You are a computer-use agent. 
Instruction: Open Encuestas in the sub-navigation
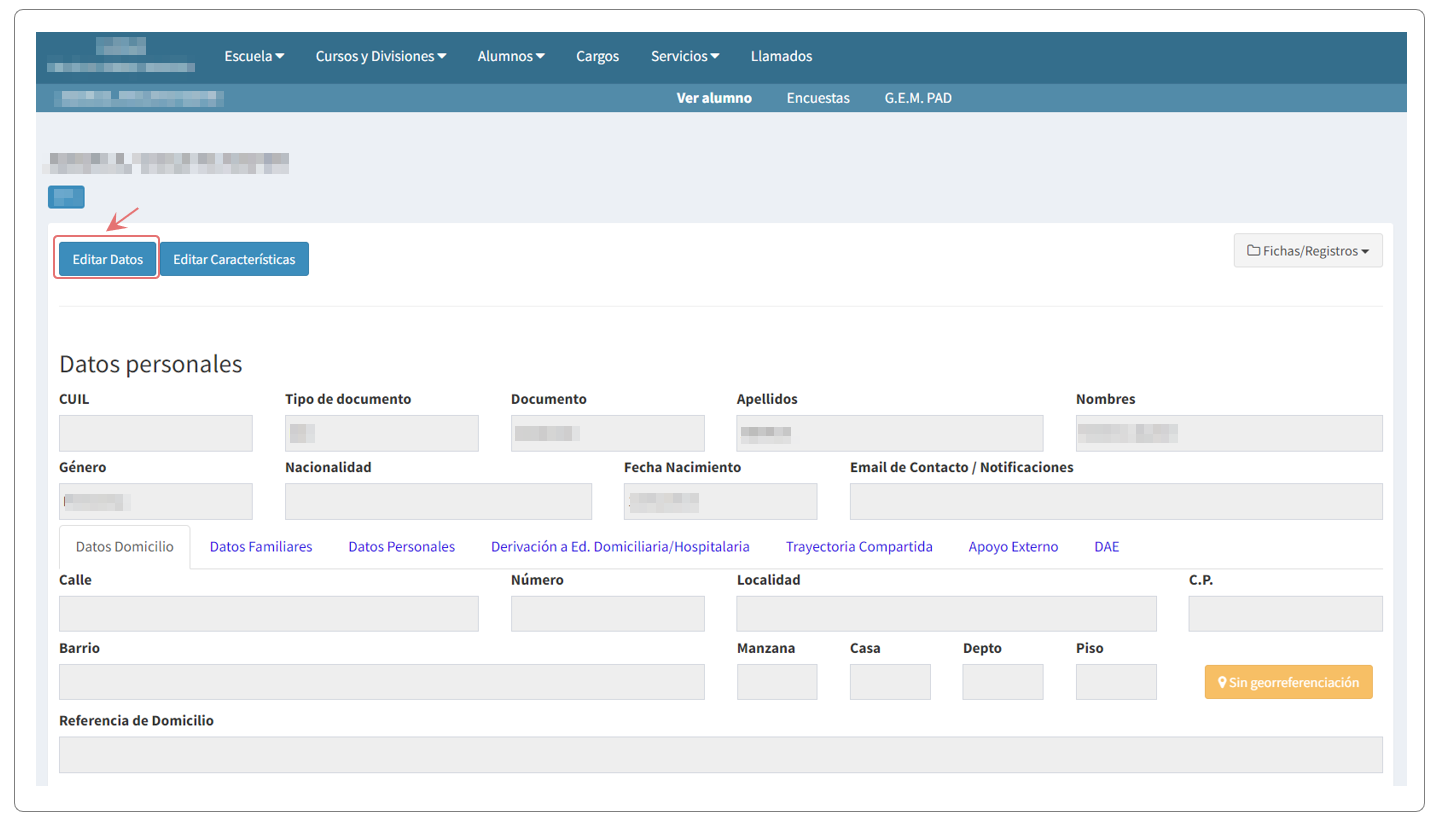818,98
